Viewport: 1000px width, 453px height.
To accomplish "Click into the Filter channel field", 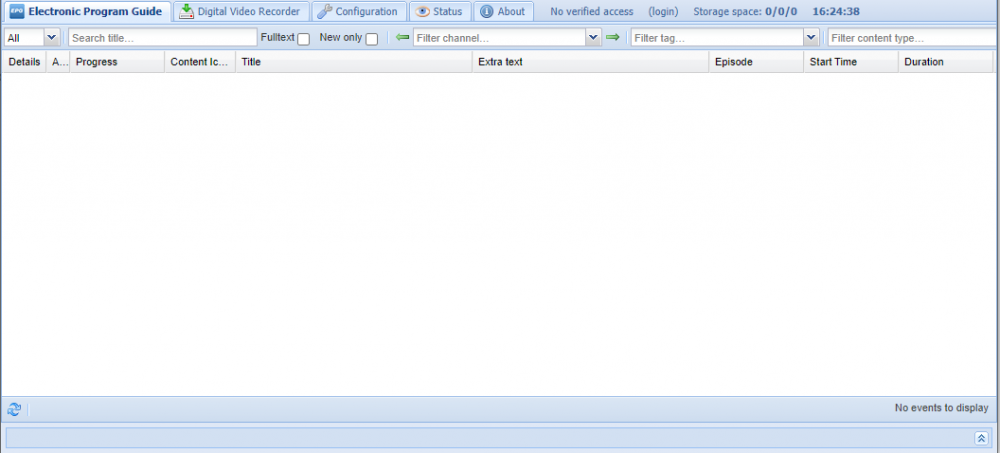I will click(x=499, y=38).
